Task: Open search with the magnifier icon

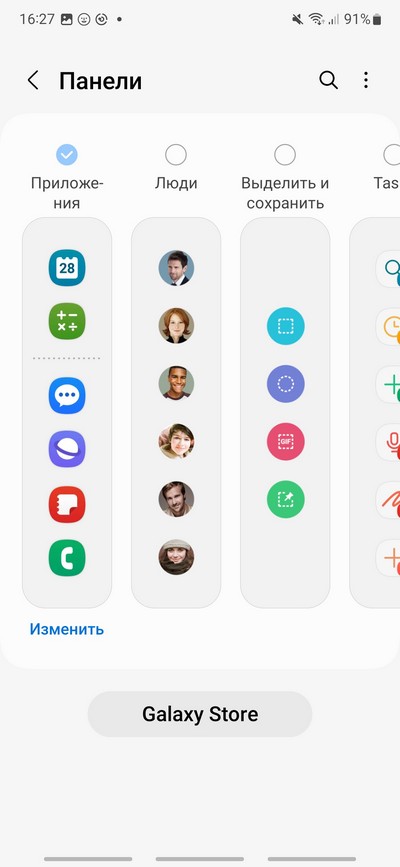Action: click(329, 80)
